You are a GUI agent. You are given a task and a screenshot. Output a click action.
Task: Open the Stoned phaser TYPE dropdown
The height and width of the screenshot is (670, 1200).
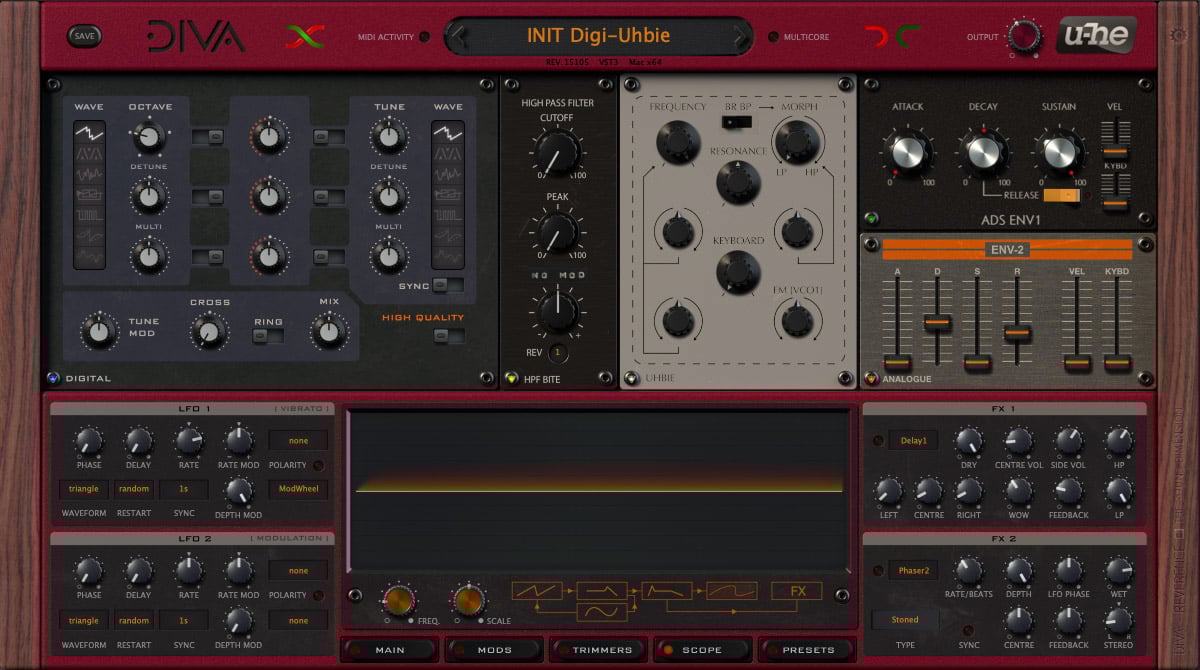(904, 620)
